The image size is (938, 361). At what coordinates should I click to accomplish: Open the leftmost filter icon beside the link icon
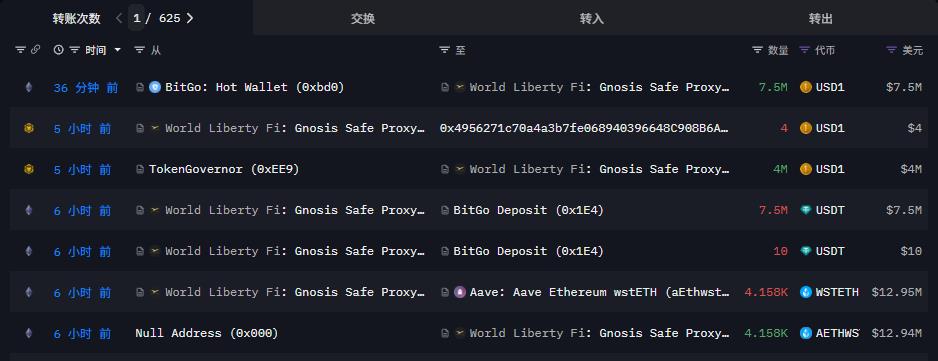20,50
